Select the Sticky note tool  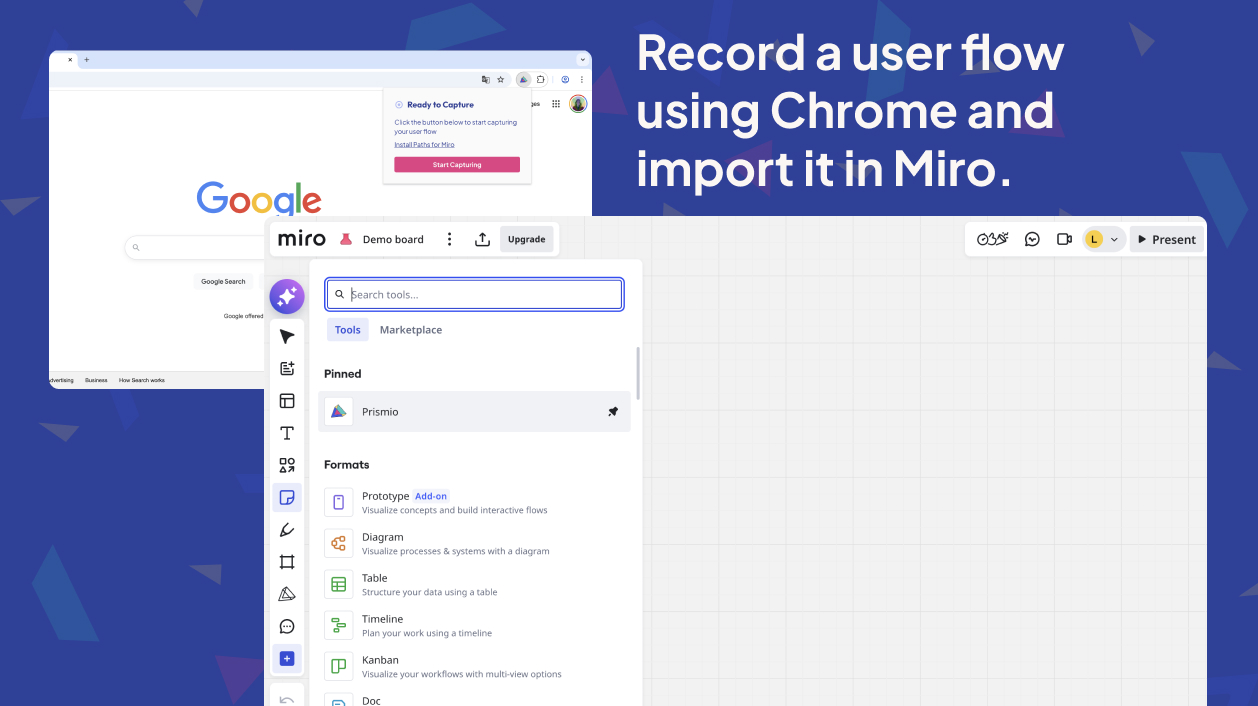coord(287,497)
